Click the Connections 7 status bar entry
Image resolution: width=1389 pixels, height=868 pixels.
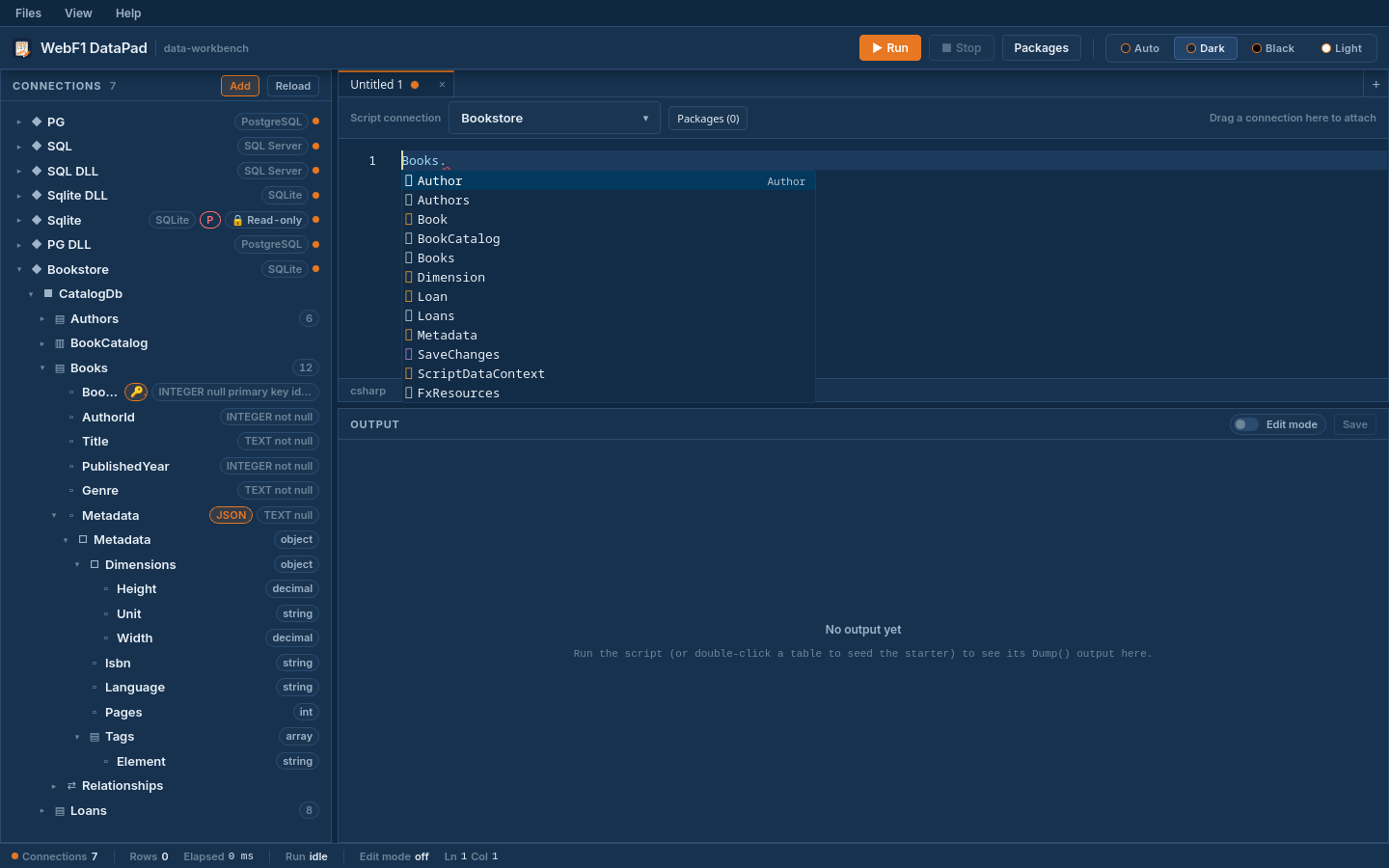click(55, 856)
